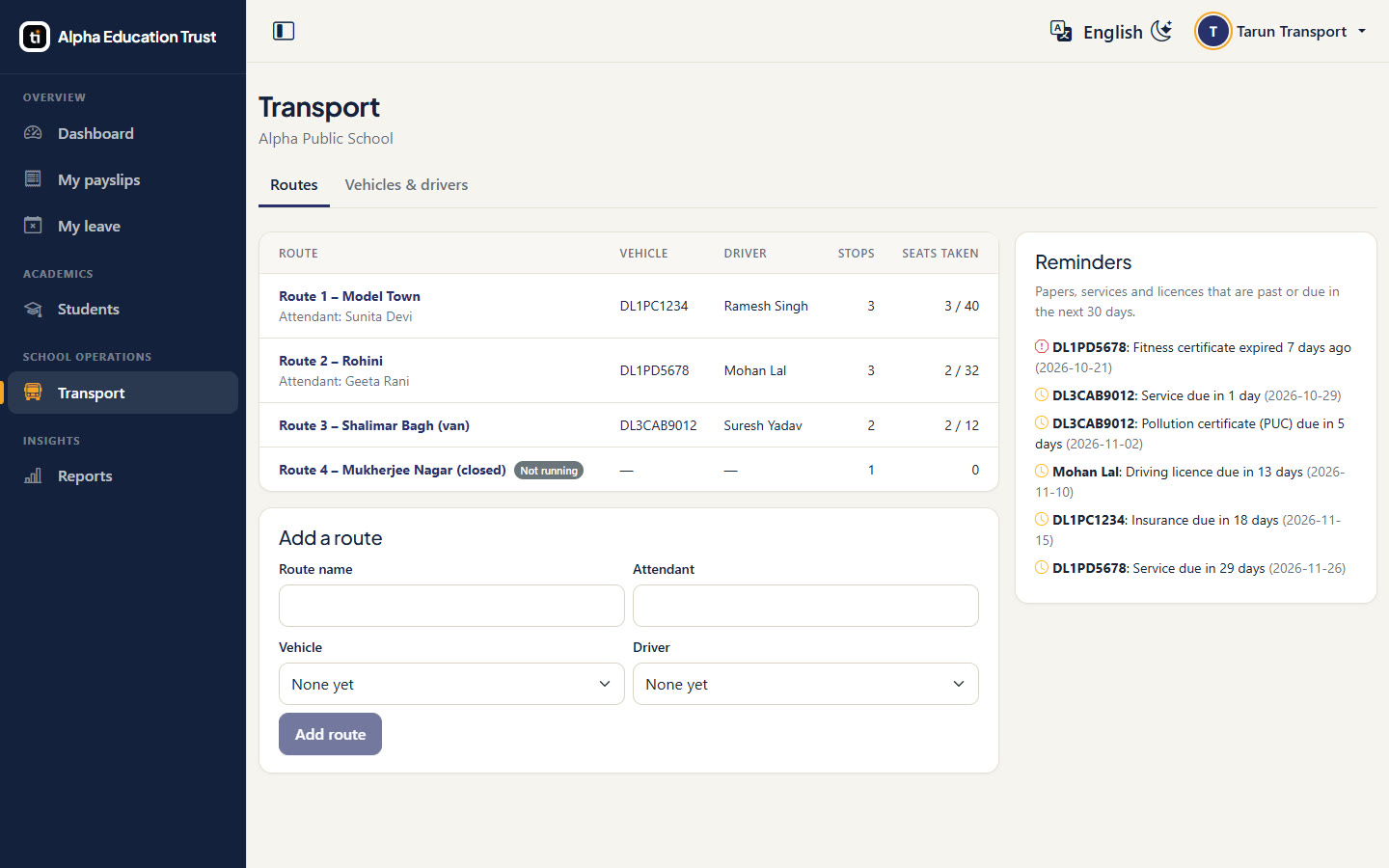
Task: Open Route 2 – Rohini
Action: (x=331, y=361)
